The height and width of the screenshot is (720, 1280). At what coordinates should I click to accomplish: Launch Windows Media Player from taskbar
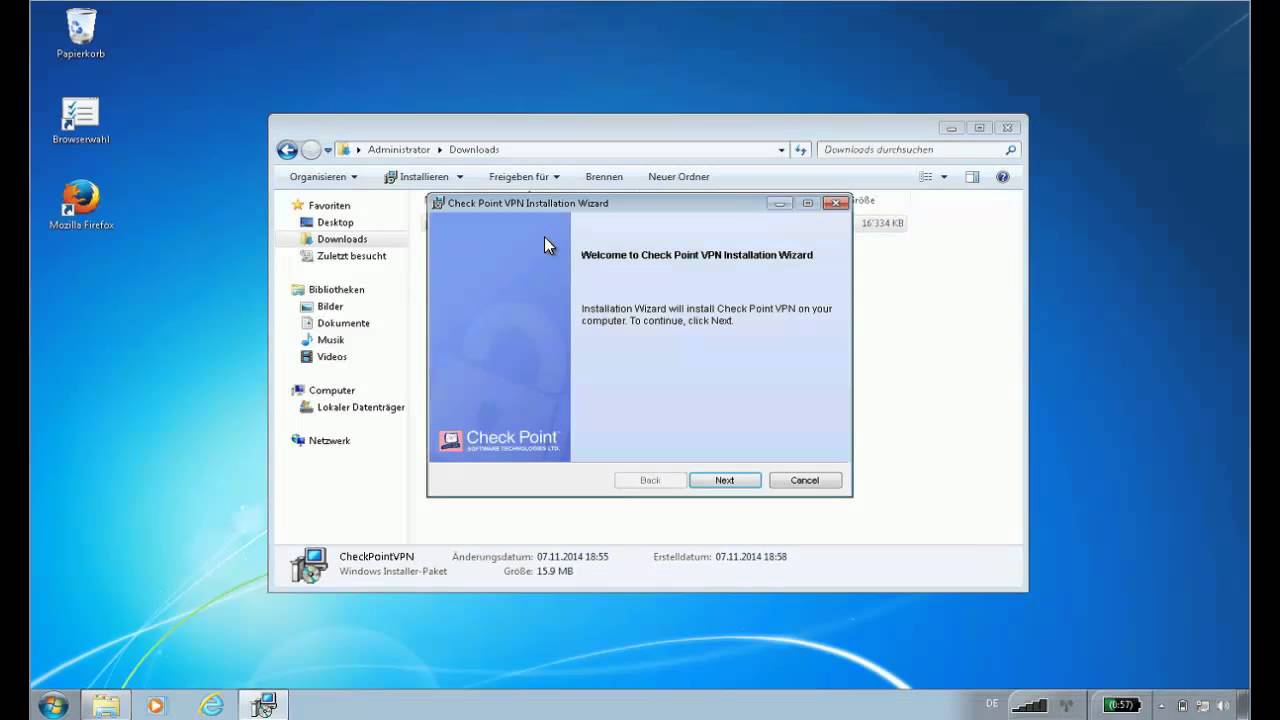point(156,705)
